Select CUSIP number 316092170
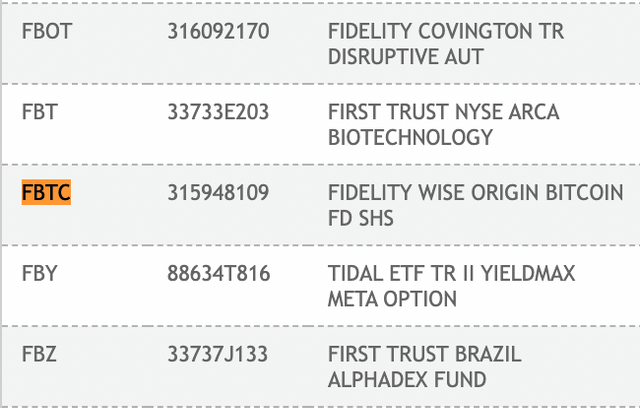640x408 pixels. tap(218, 31)
